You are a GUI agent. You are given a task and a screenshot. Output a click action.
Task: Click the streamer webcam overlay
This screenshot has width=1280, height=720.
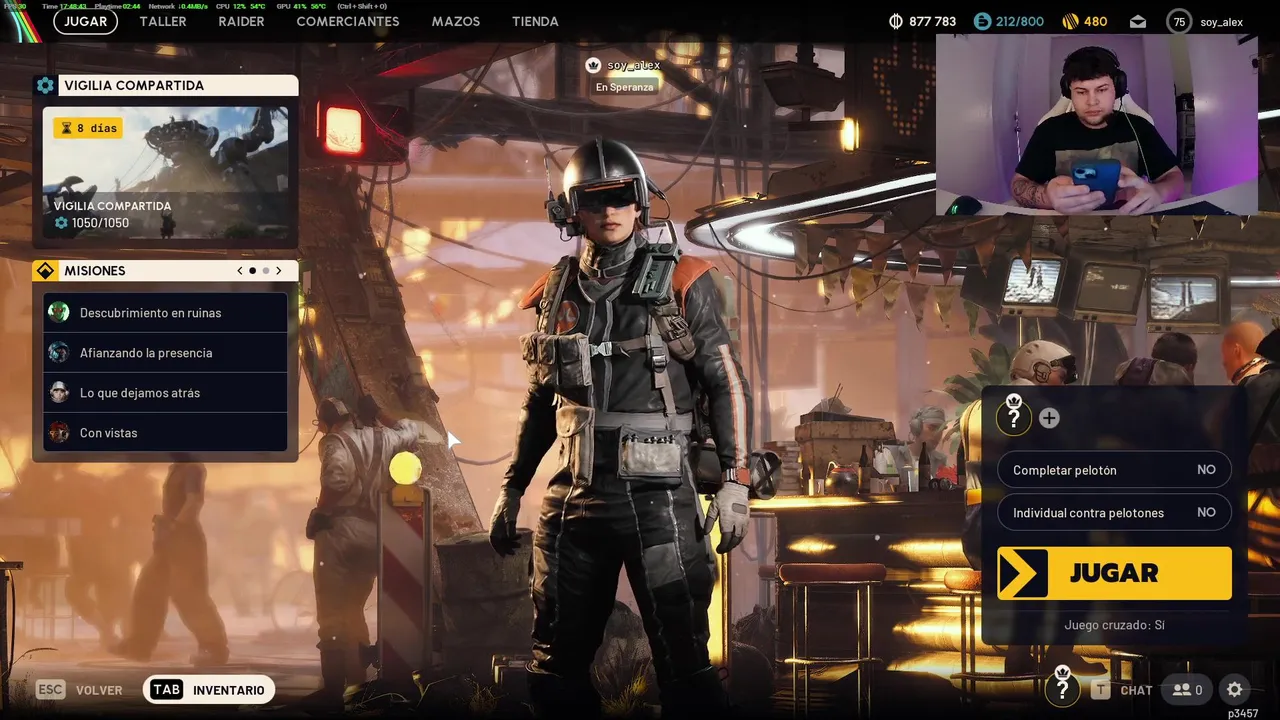pos(1096,125)
